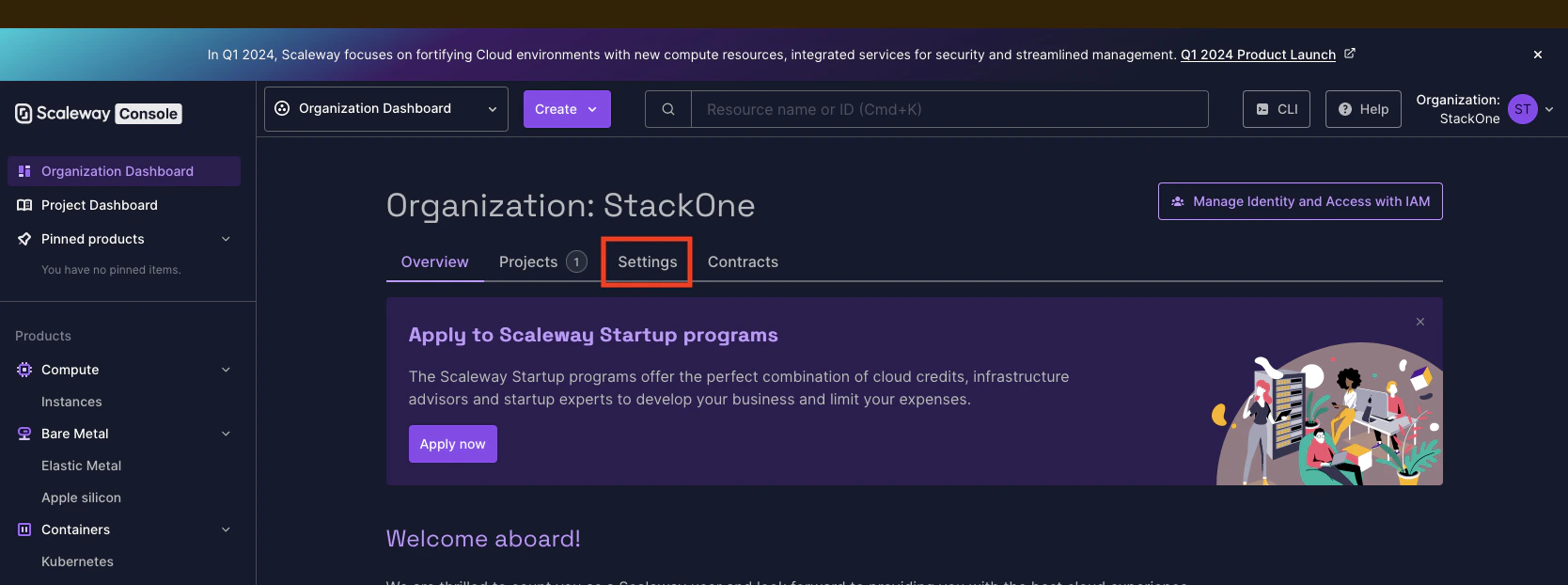Click the Organization Dashboard sidebar icon
Viewport: 1568px width, 585px height.
point(24,171)
